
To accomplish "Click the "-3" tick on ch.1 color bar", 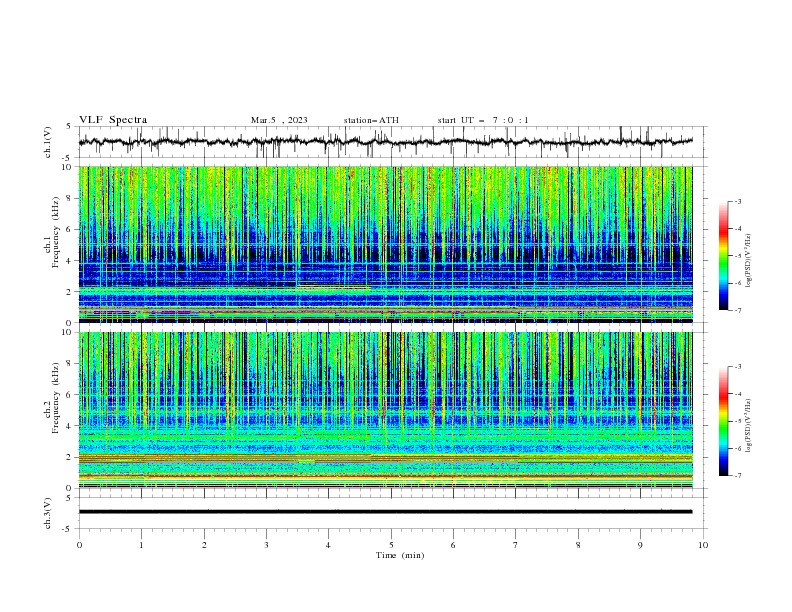I will [737, 201].
